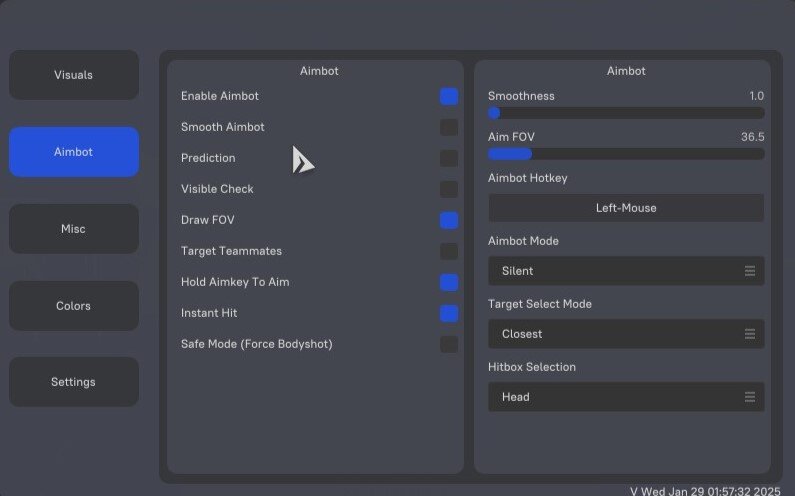Toggle the Enable Aimbot checkbox
The height and width of the screenshot is (496, 795).
click(449, 96)
